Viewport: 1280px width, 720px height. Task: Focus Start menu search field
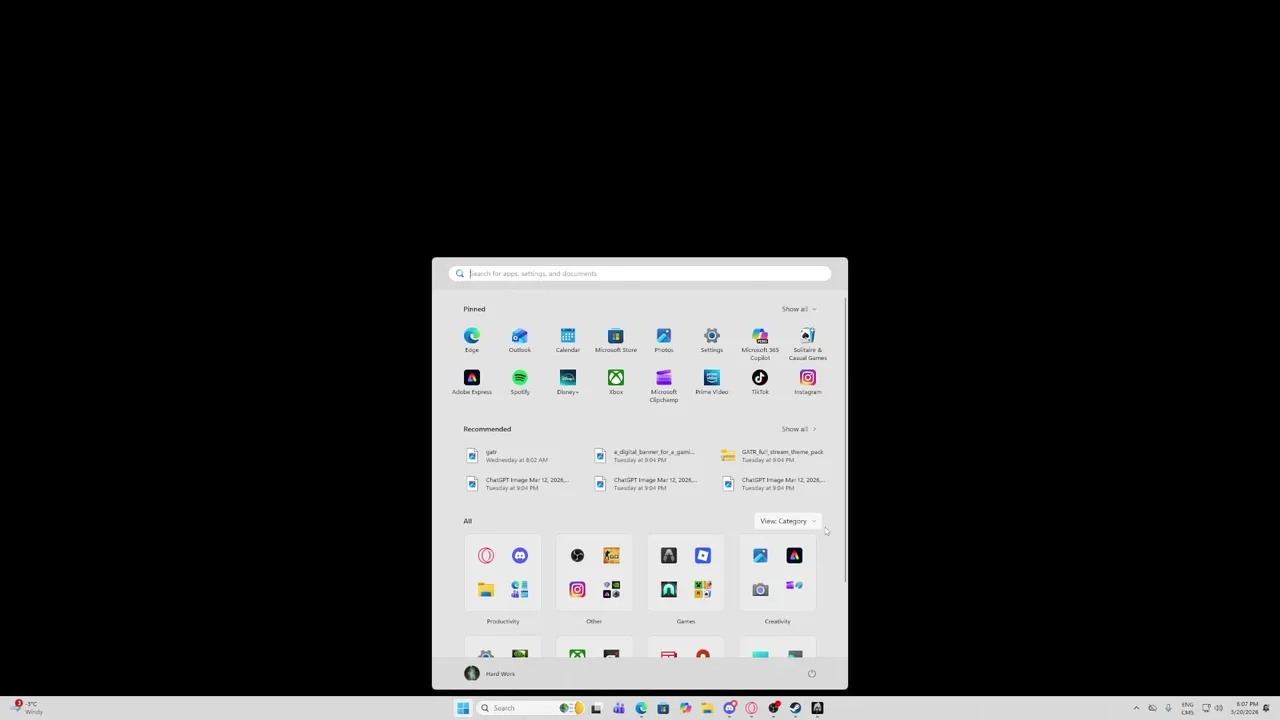640,274
